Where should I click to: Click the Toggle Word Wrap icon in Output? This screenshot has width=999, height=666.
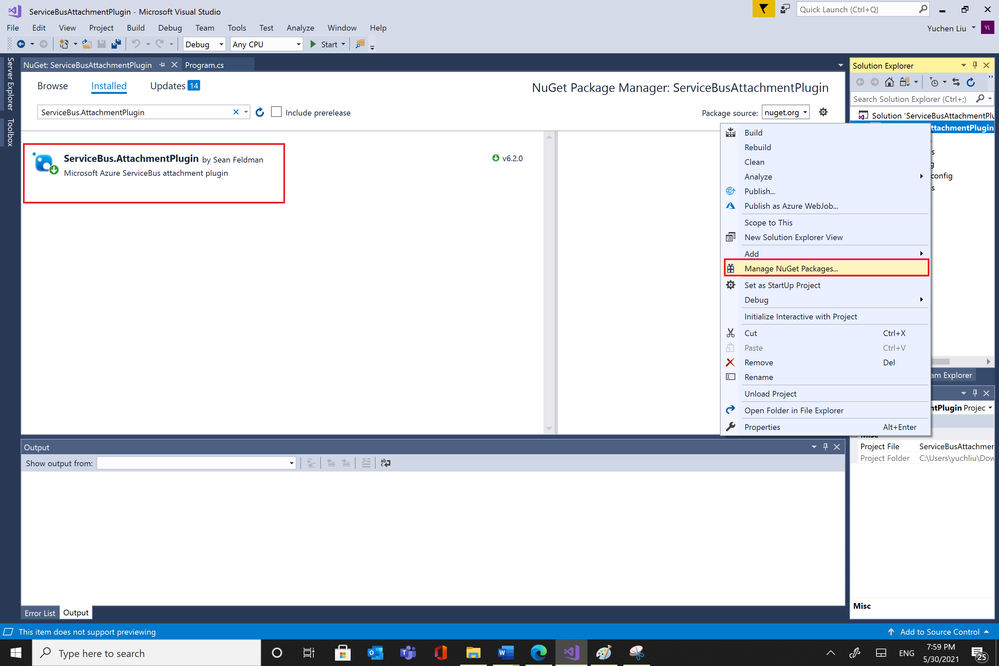coord(385,463)
